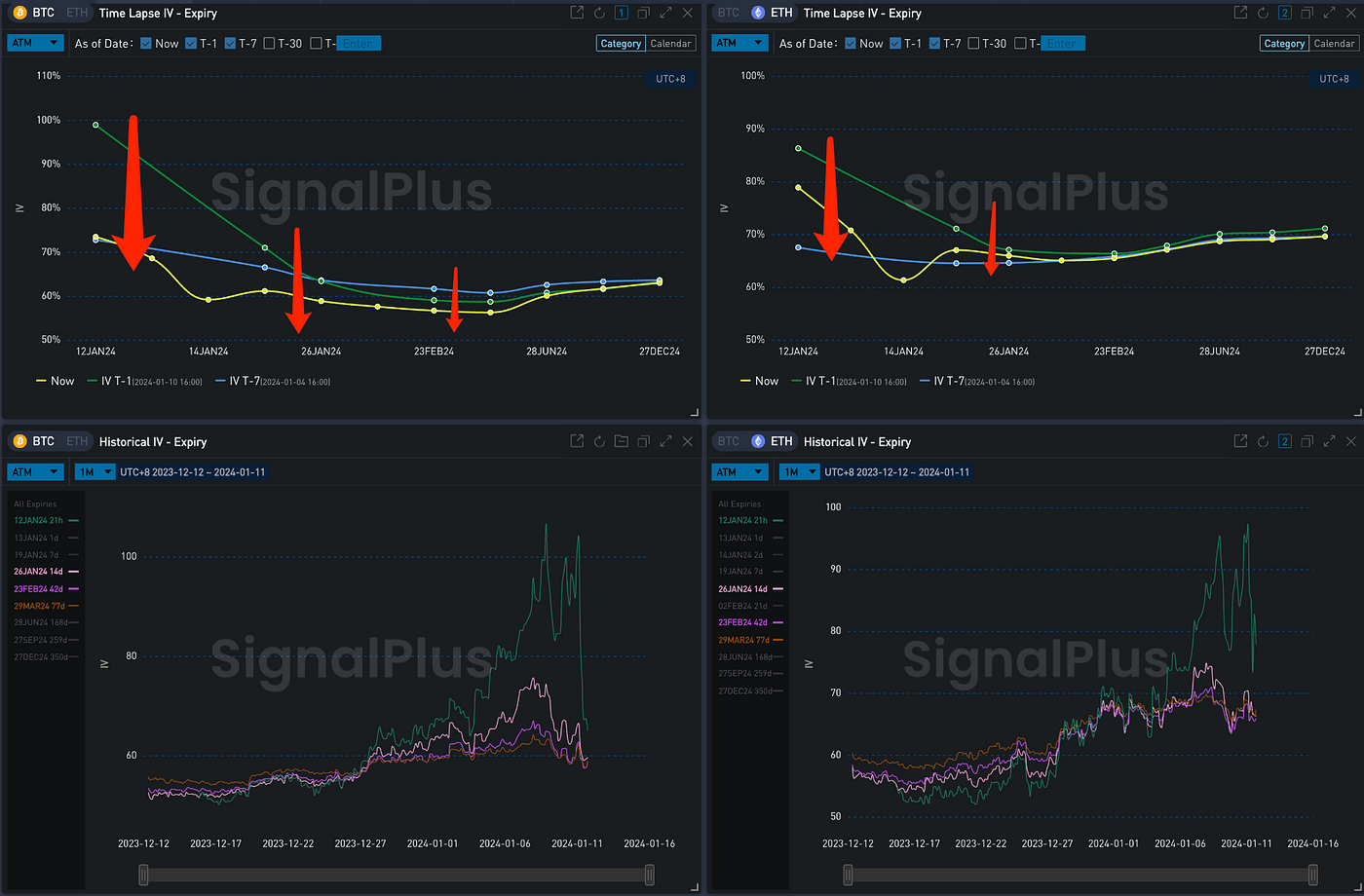Screen dimensions: 1364x896
Task: Refresh the ETH Historical IV chart
Action: click(1263, 441)
